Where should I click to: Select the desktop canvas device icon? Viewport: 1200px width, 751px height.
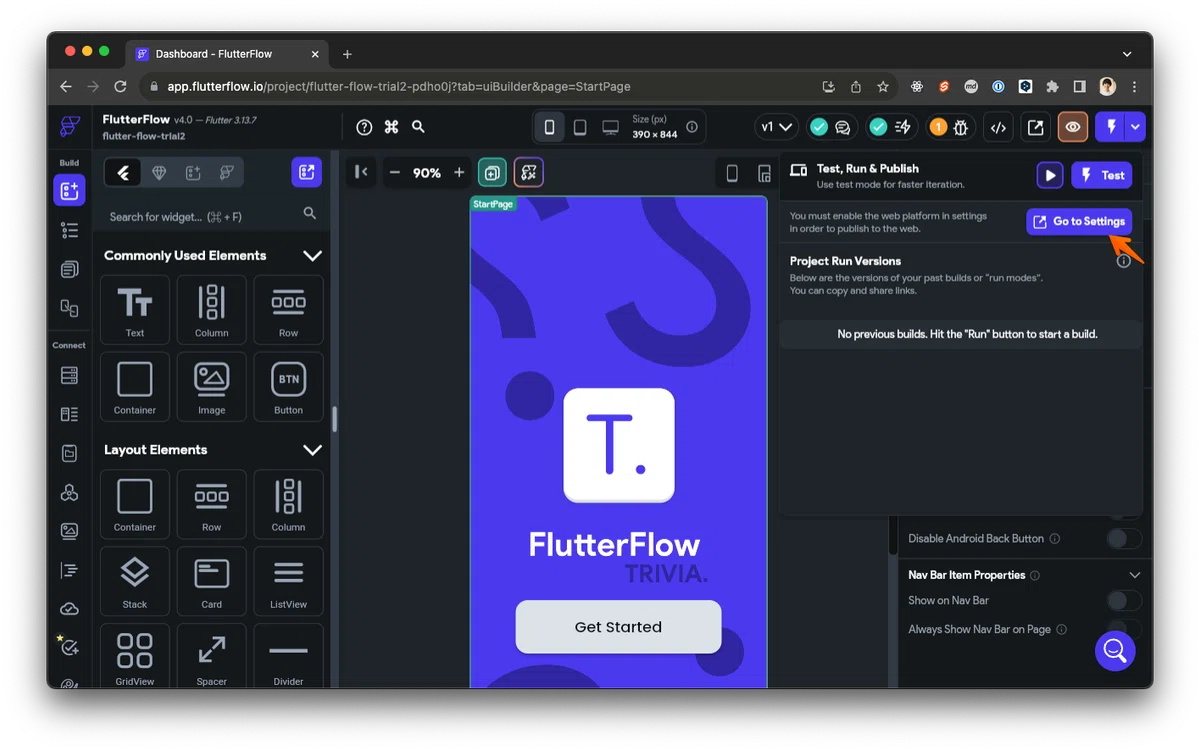point(610,127)
